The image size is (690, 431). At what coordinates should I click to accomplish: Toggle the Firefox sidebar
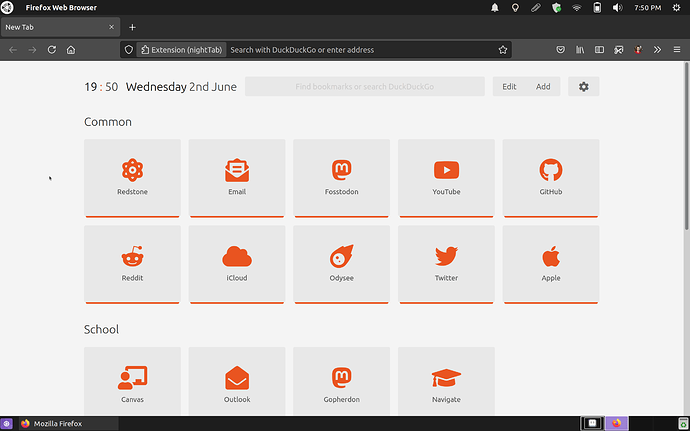599,50
